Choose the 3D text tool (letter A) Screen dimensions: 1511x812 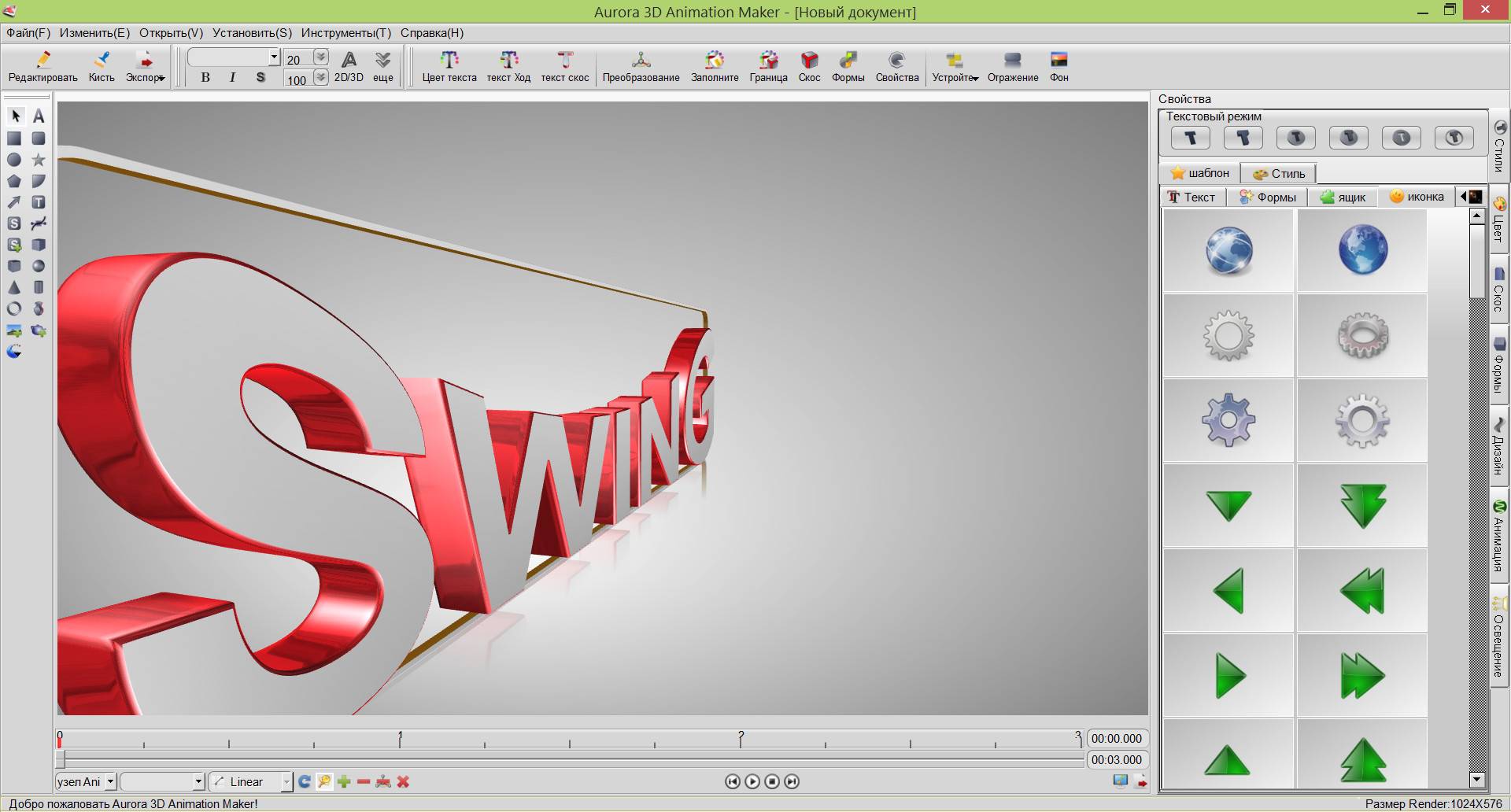point(39,116)
